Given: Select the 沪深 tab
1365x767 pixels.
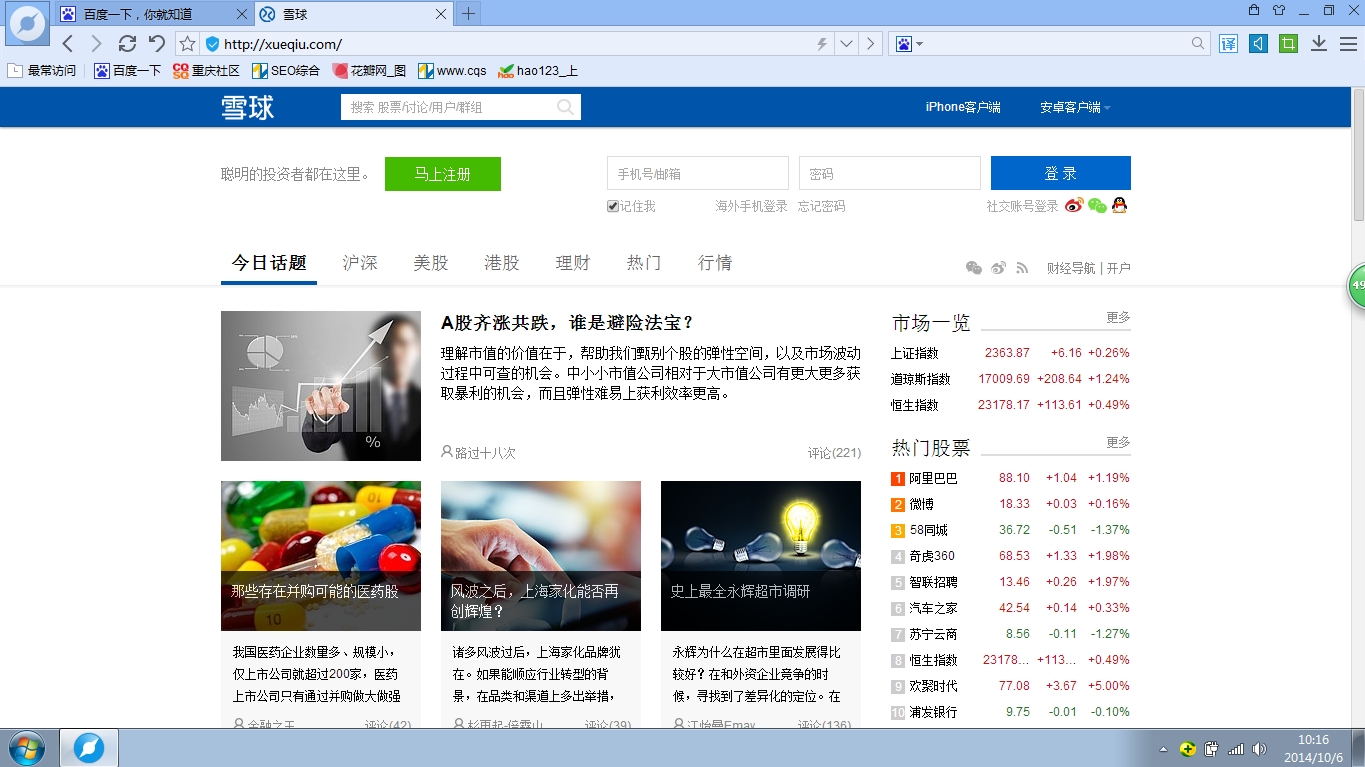Looking at the screenshot, I should coord(360,263).
